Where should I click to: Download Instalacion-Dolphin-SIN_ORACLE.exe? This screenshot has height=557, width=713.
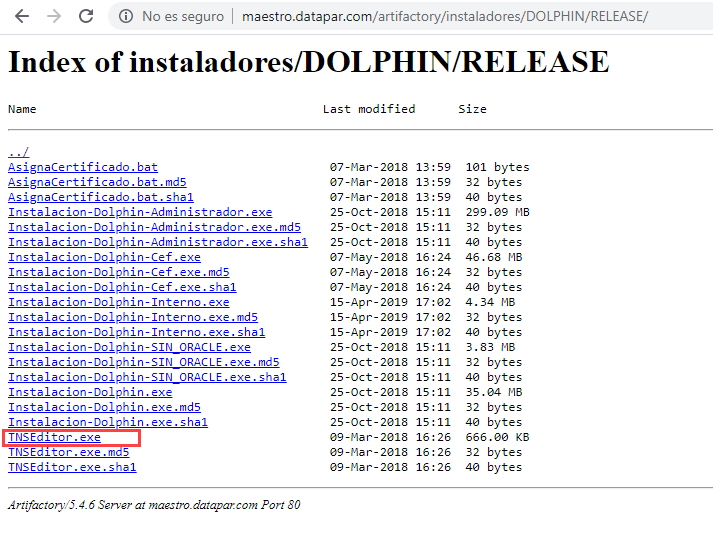pos(129,347)
